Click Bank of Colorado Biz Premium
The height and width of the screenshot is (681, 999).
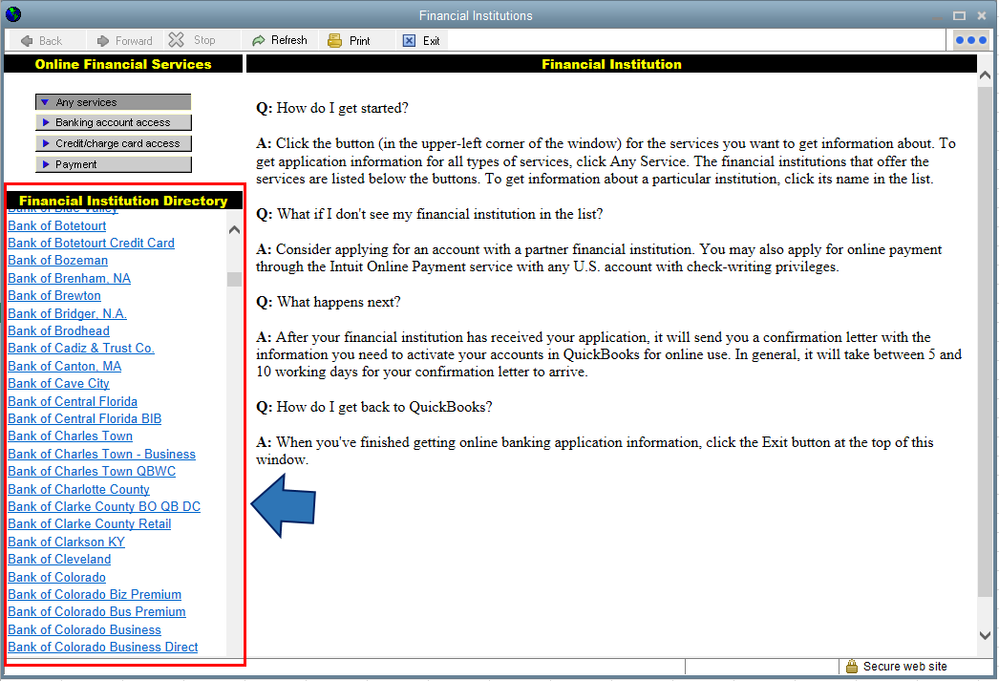tap(94, 594)
